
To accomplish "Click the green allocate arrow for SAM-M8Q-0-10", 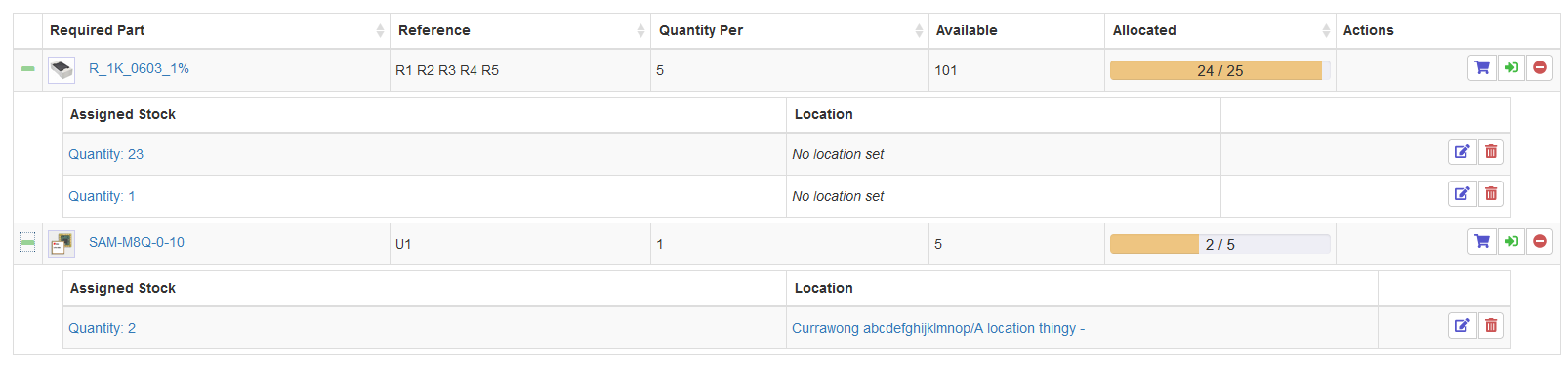I will [1511, 241].
